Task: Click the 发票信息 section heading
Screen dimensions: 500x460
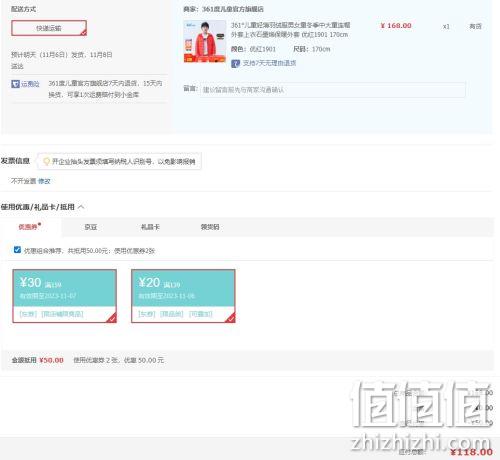Action: coord(15,161)
